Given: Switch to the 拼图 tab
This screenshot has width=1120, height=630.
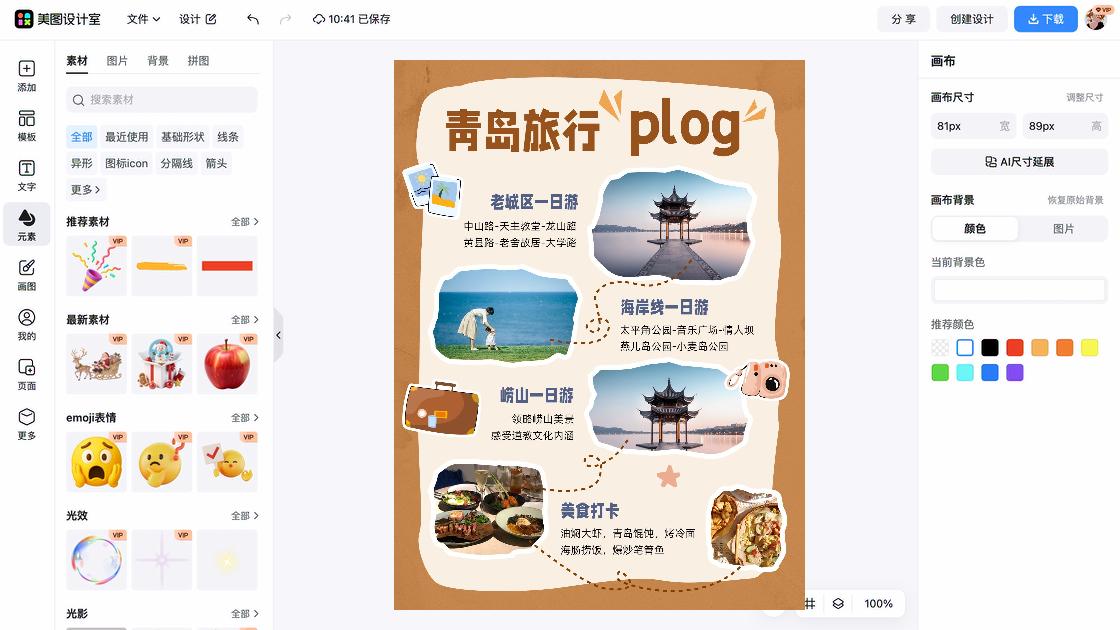Looking at the screenshot, I should 199,61.
